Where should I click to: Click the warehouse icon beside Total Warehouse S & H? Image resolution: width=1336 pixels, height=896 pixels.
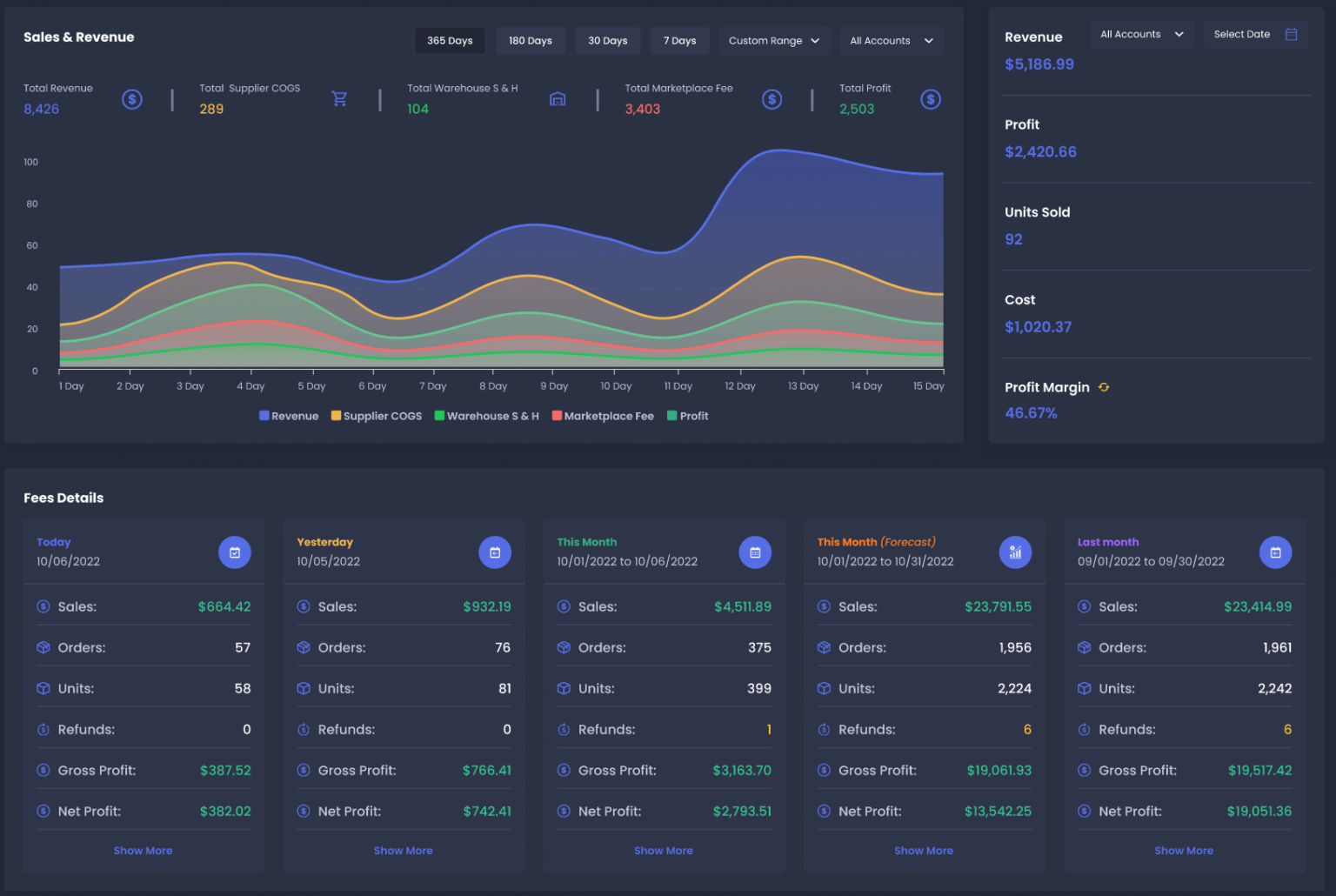pos(558,99)
